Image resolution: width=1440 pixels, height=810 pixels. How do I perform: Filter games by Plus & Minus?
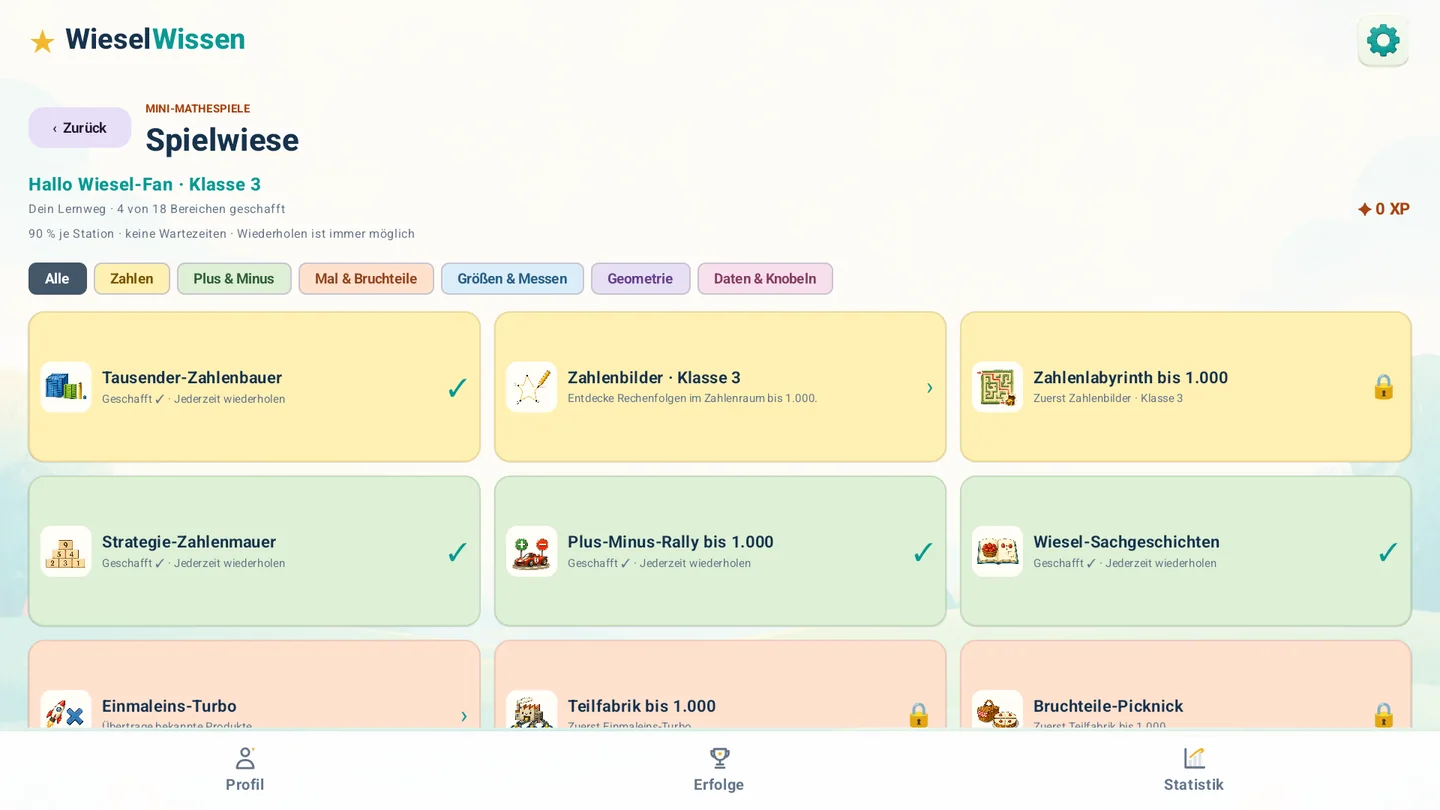234,279
